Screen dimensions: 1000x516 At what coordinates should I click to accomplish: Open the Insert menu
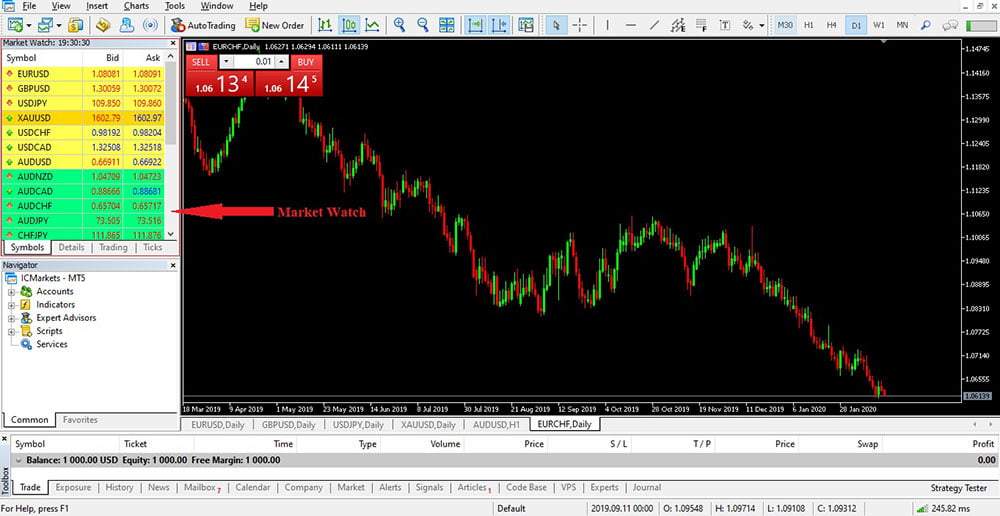pyautogui.click(x=97, y=6)
